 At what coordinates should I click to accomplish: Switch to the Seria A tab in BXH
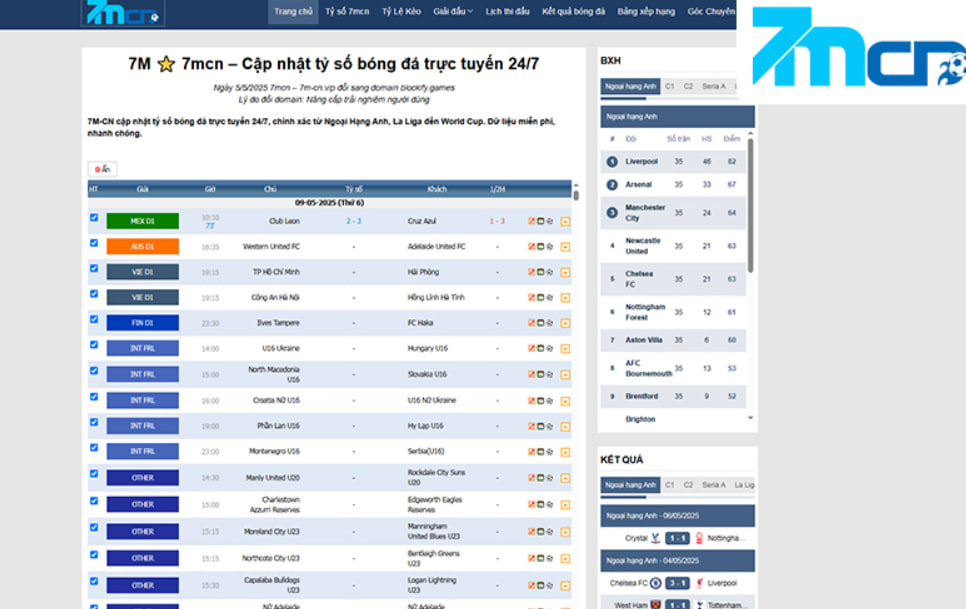(713, 87)
